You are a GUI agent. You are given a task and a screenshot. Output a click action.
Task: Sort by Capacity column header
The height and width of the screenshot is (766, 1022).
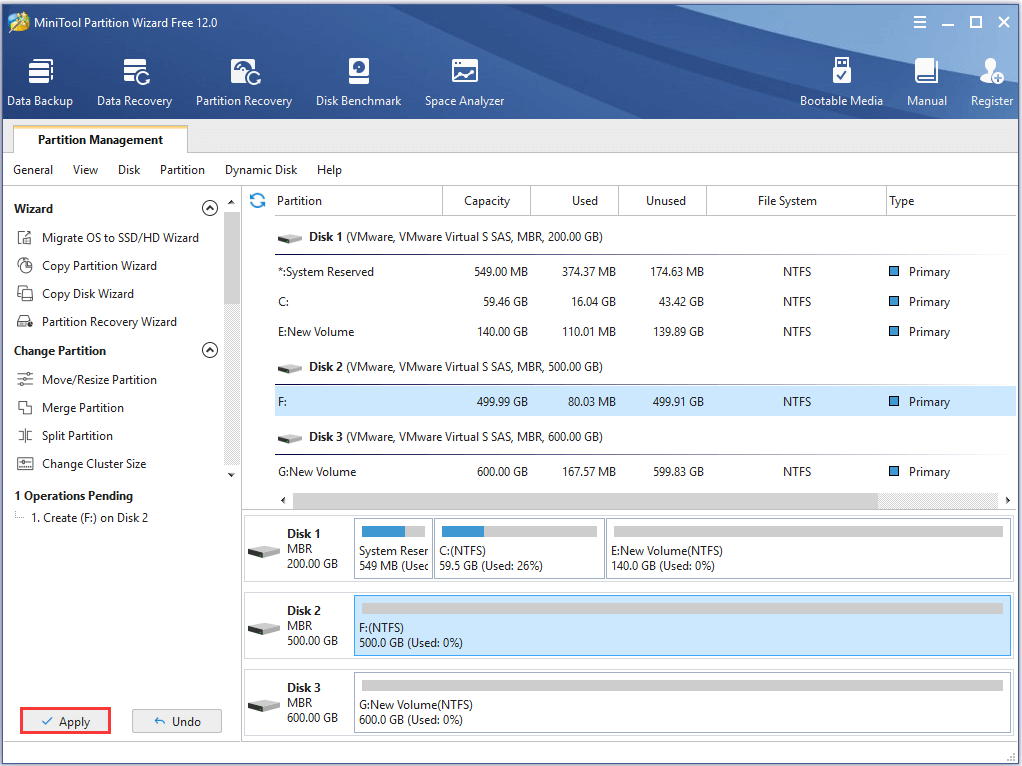pos(487,201)
